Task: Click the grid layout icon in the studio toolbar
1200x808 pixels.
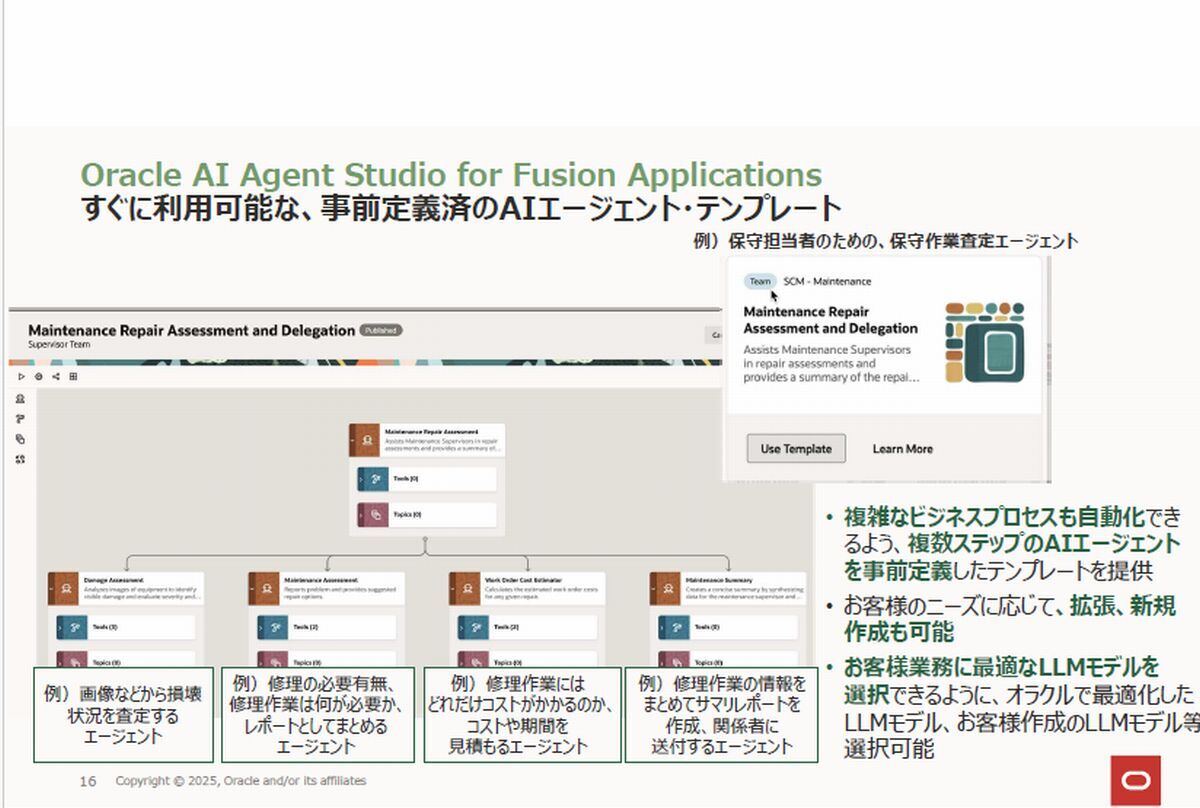Action: pyautogui.click(x=72, y=377)
